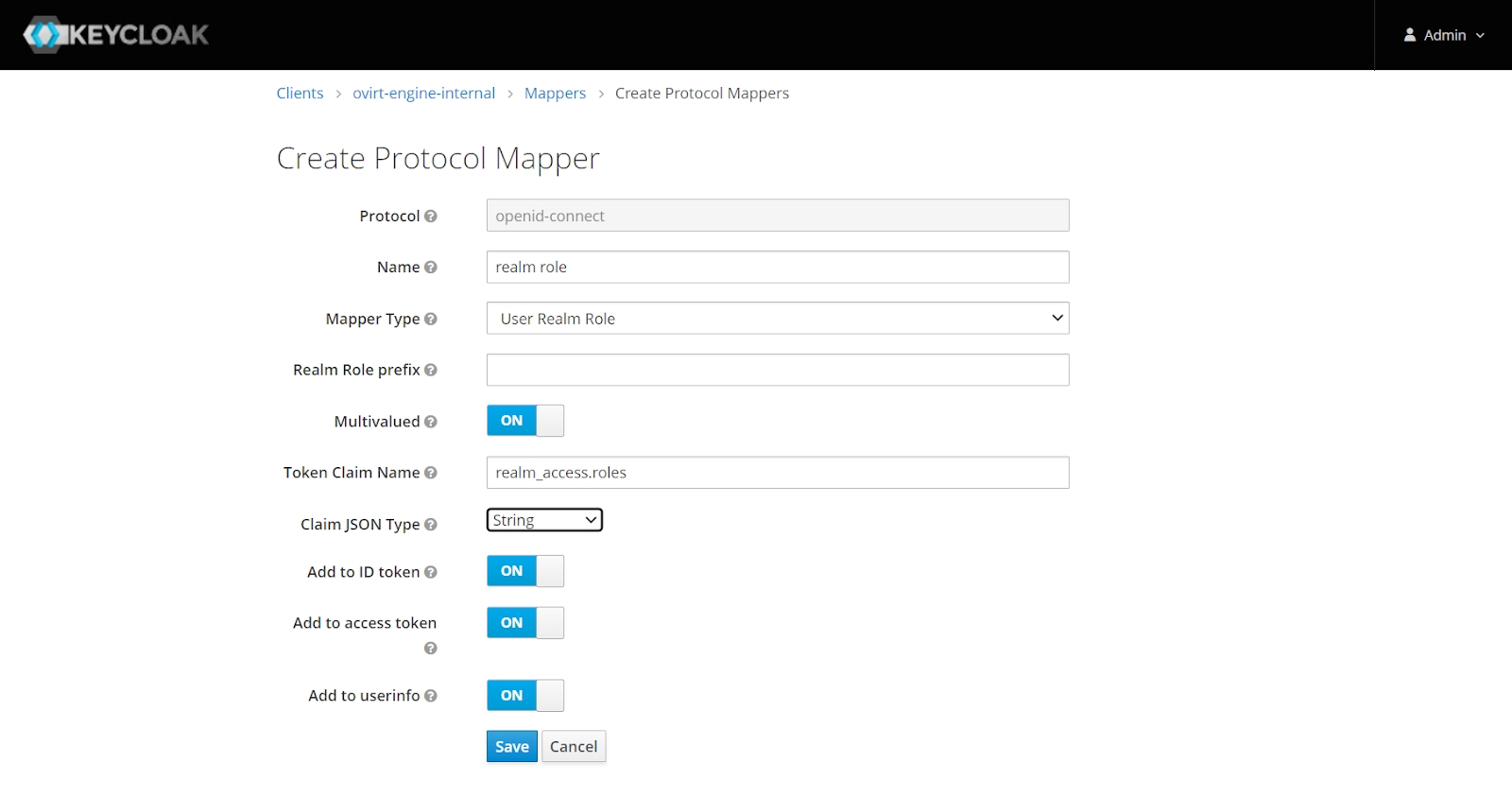Toggle the Add to userinfo switch
This screenshot has width=1512, height=798.
(x=525, y=696)
